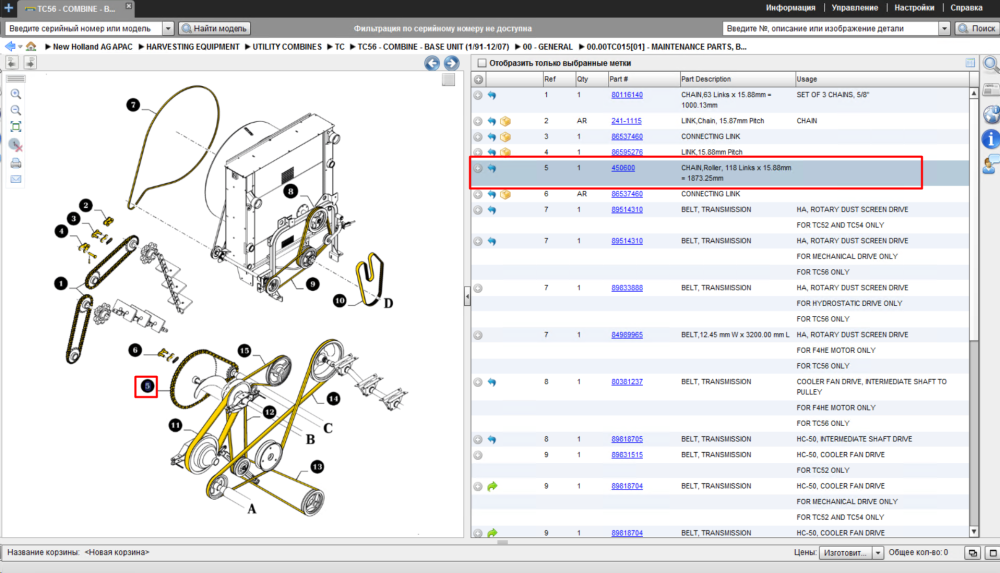Select callout 5 in the diagram
Image resolution: width=1000 pixels, height=573 pixels.
(147, 386)
